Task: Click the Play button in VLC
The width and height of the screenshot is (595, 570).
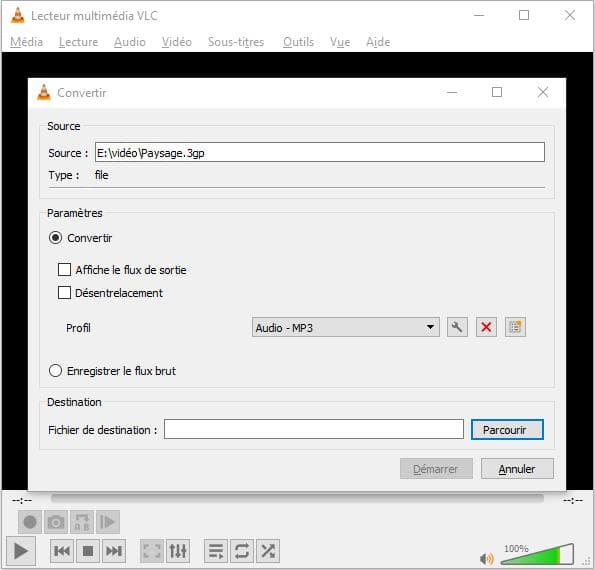Action: pyautogui.click(x=20, y=551)
